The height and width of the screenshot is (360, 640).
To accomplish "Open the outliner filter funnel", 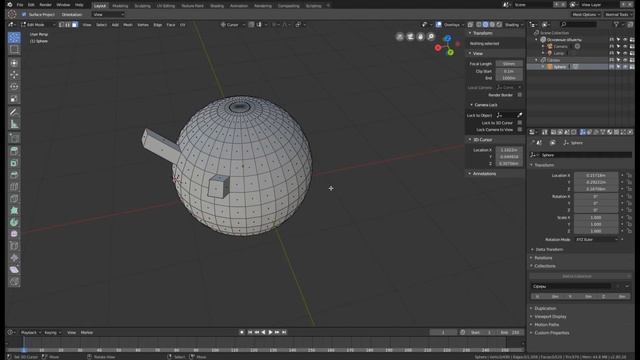I will (x=616, y=24).
